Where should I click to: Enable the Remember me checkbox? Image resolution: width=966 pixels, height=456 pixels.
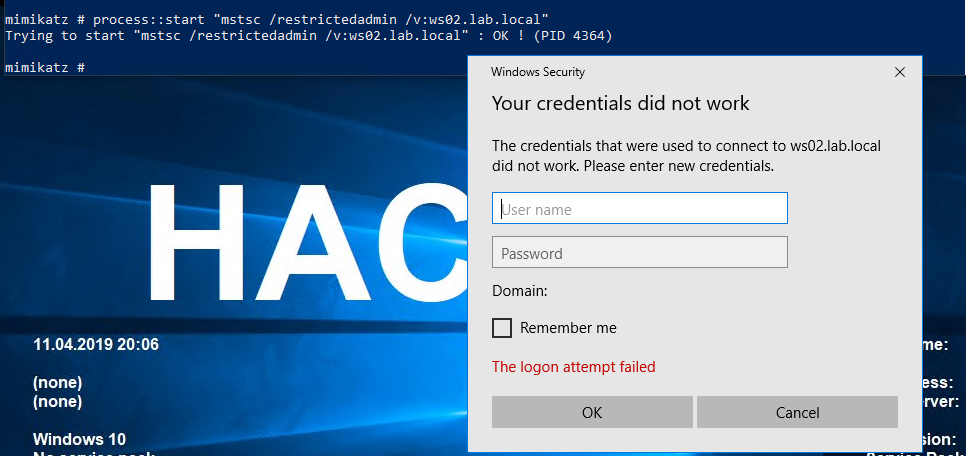coord(501,328)
